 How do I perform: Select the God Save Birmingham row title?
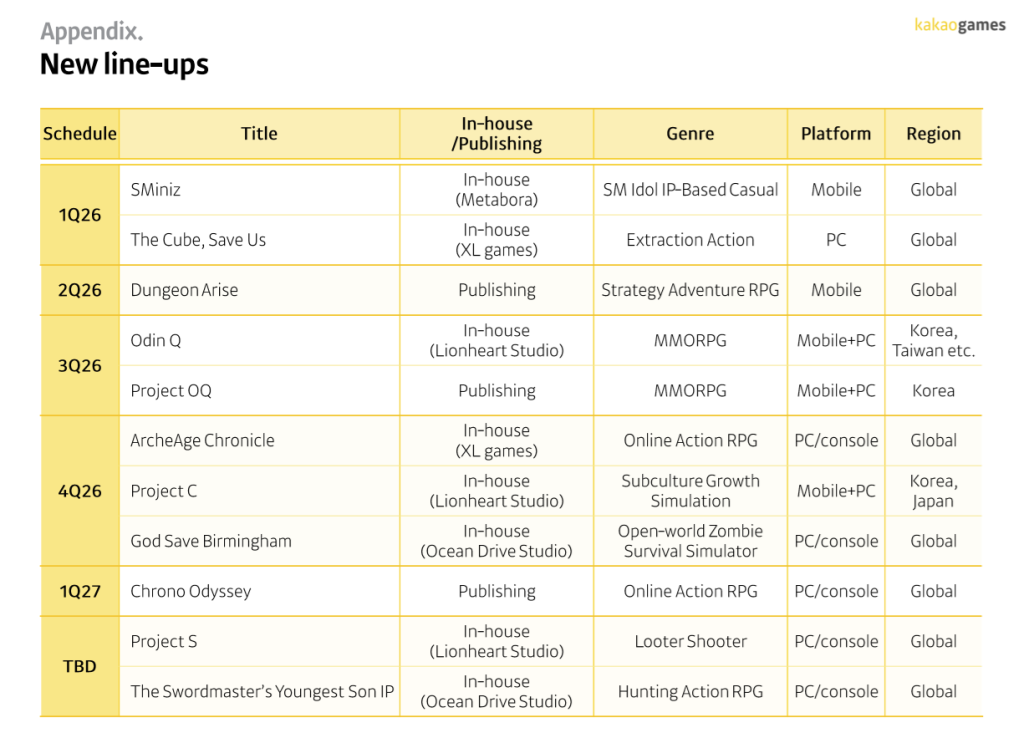click(211, 541)
